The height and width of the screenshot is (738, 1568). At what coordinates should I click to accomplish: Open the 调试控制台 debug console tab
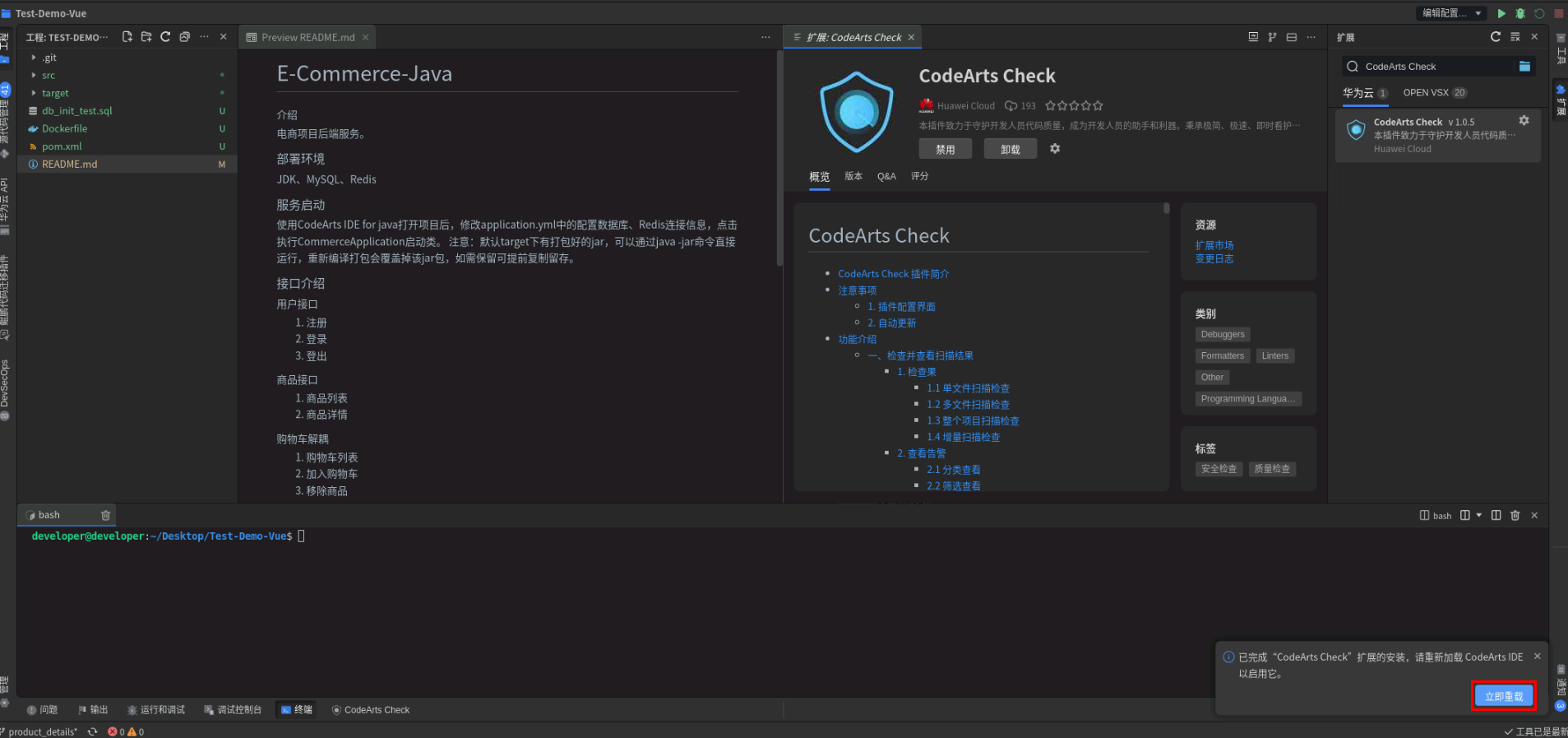coord(233,710)
